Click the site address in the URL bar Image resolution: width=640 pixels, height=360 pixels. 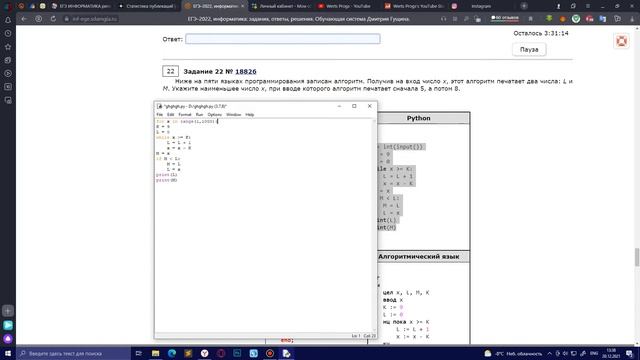(x=95, y=19)
